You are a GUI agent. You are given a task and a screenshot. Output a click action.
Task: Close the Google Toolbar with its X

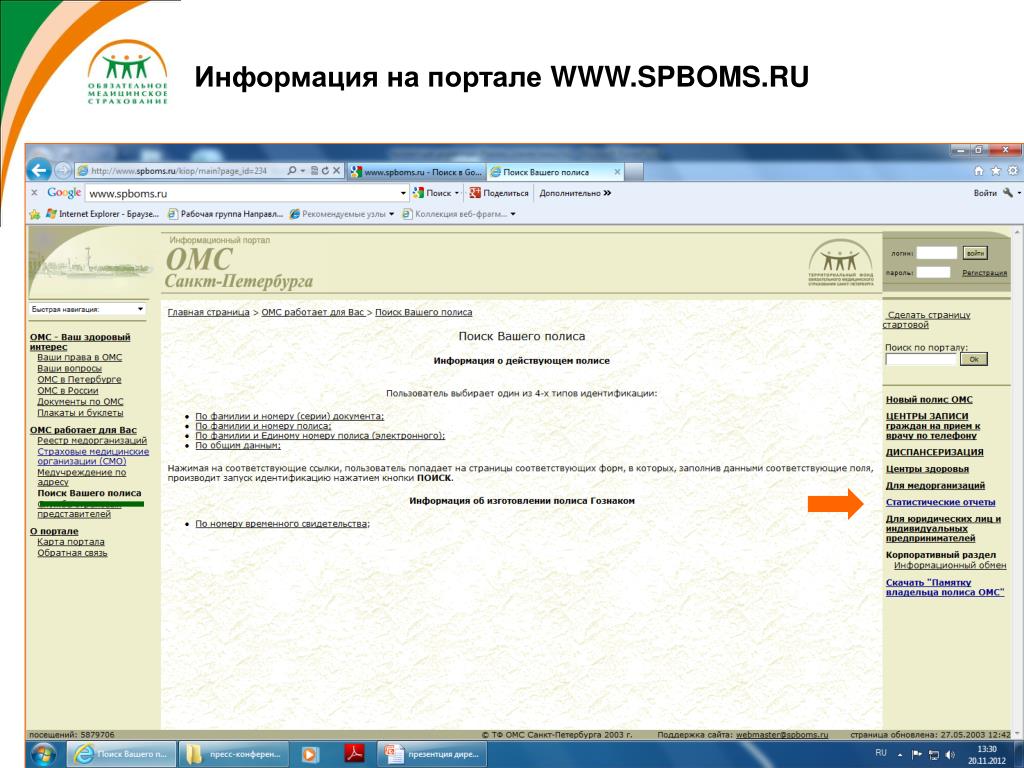tap(35, 193)
